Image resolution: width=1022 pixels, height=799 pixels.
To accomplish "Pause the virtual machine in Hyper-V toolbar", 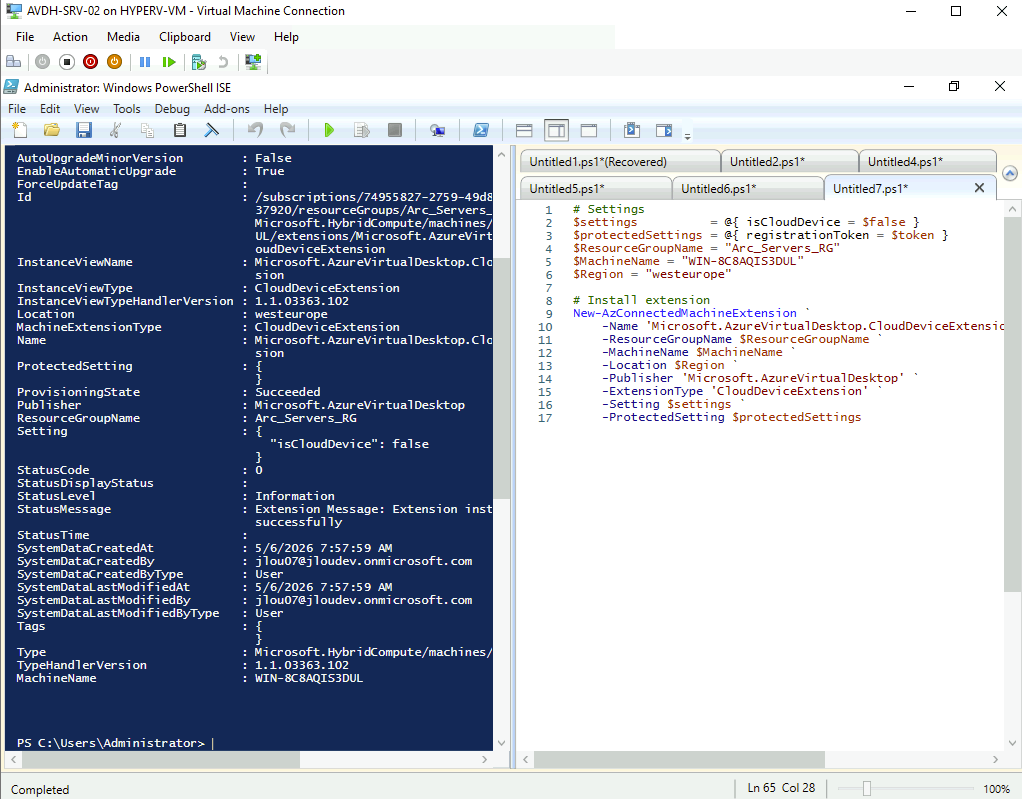I will (145, 62).
